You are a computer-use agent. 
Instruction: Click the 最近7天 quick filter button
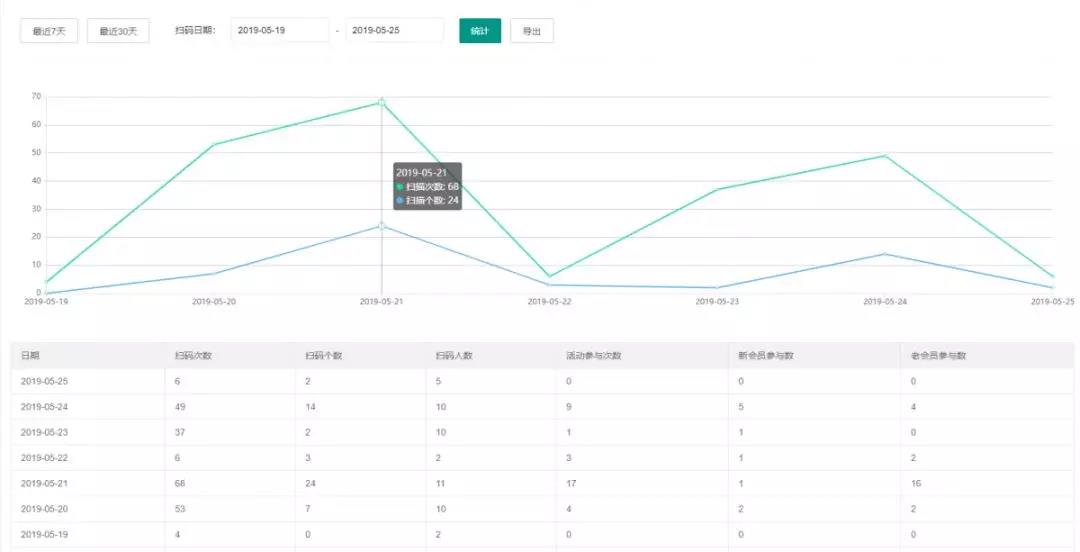point(49,31)
